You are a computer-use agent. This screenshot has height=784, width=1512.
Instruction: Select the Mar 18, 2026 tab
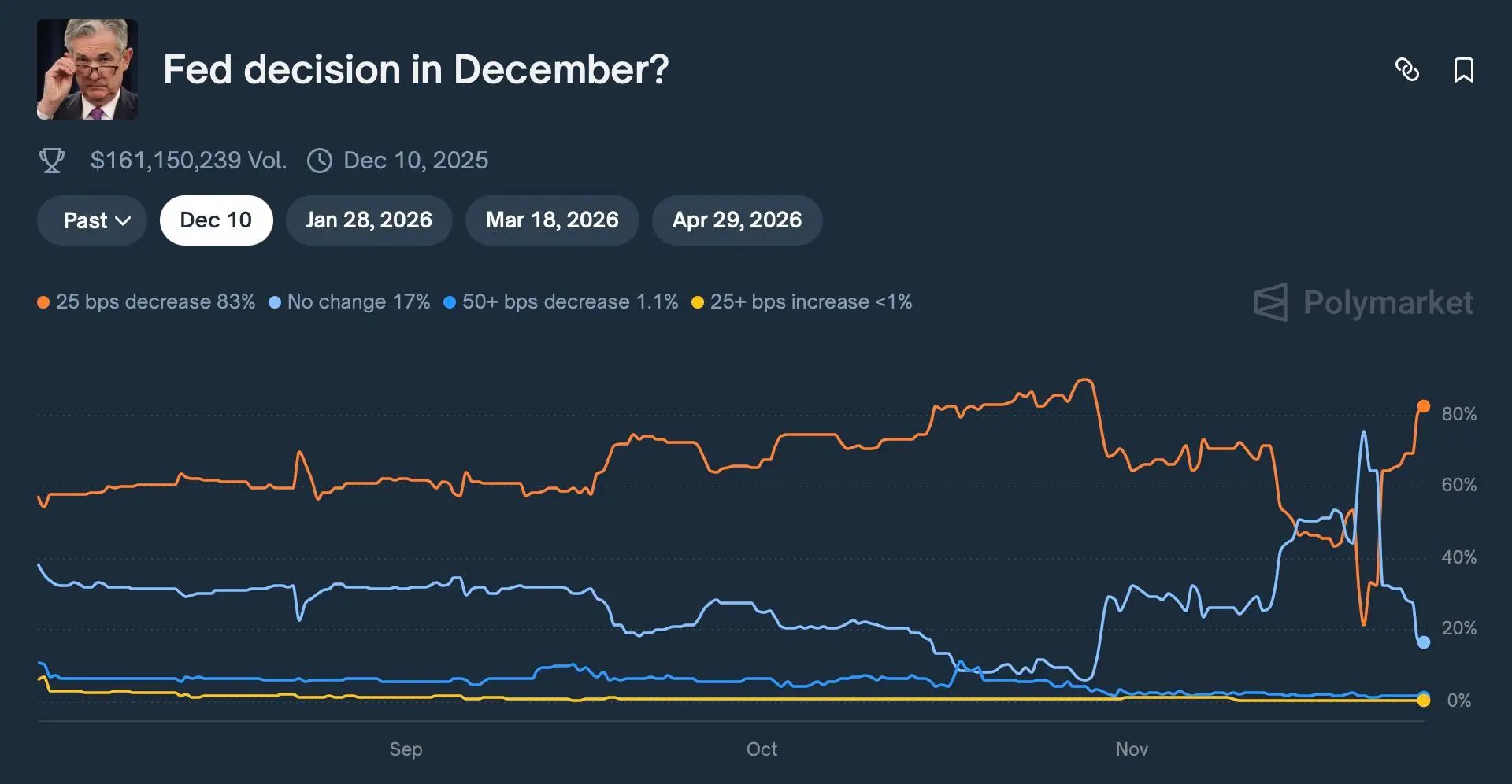coord(552,220)
